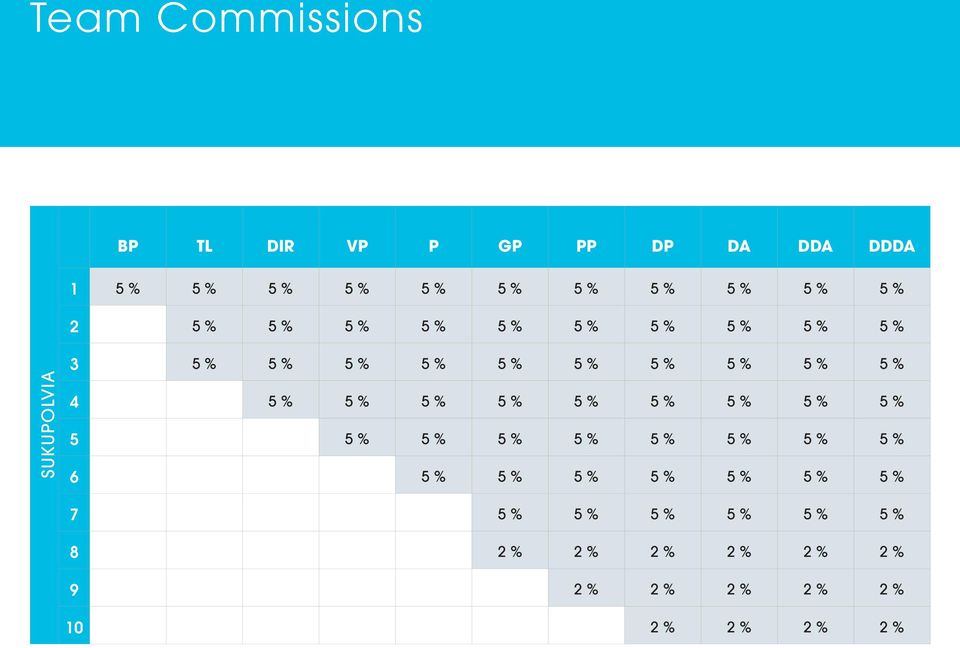Select the DA column header
Image resolution: width=960 pixels, height=648 pixels.
click(x=738, y=246)
